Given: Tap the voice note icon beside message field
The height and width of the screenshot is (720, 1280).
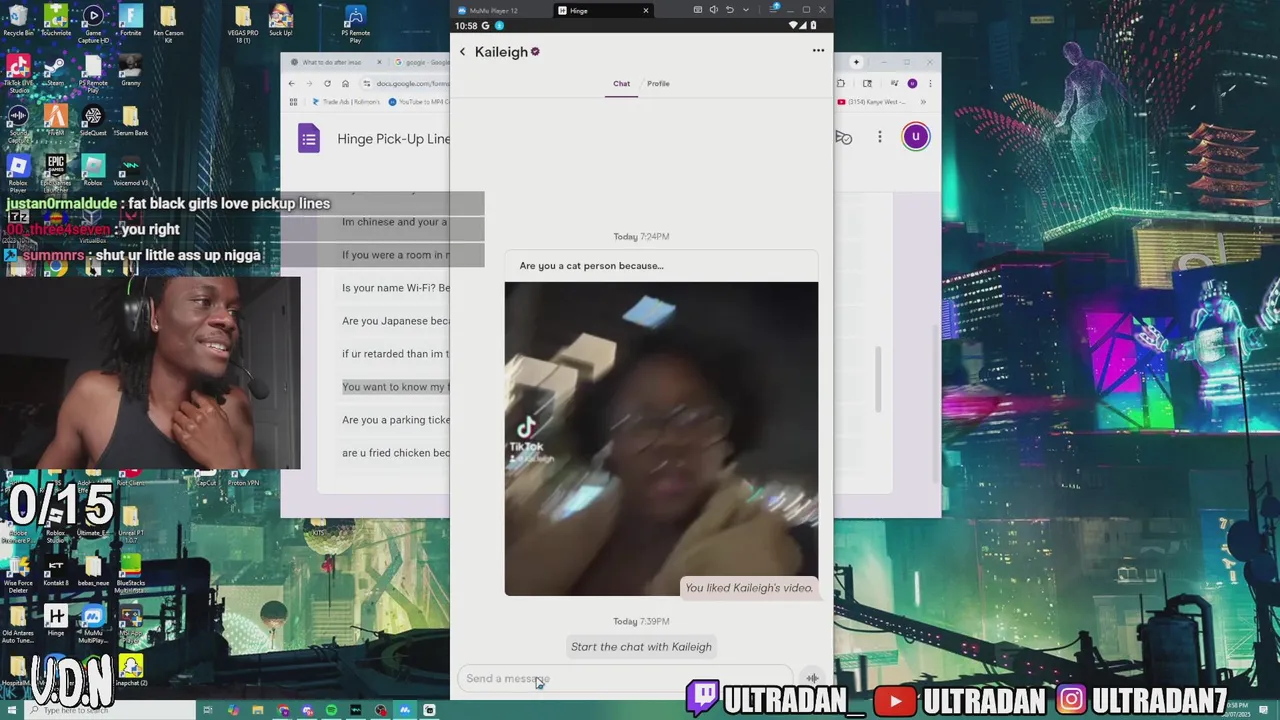Looking at the screenshot, I should pyautogui.click(x=812, y=678).
